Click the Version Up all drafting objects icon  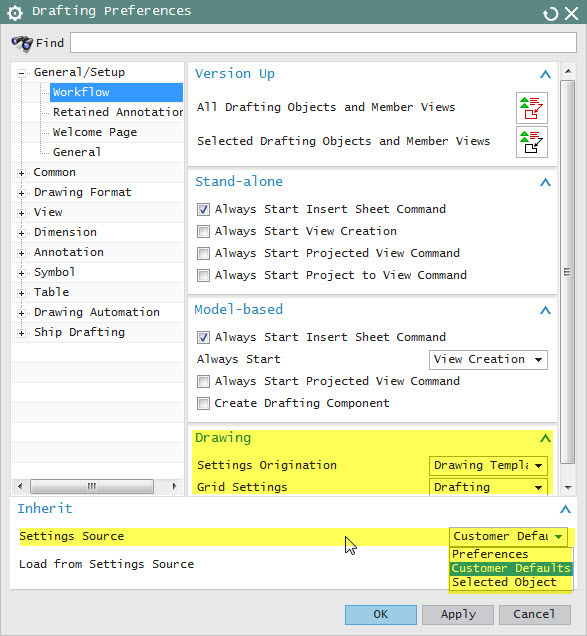532,108
